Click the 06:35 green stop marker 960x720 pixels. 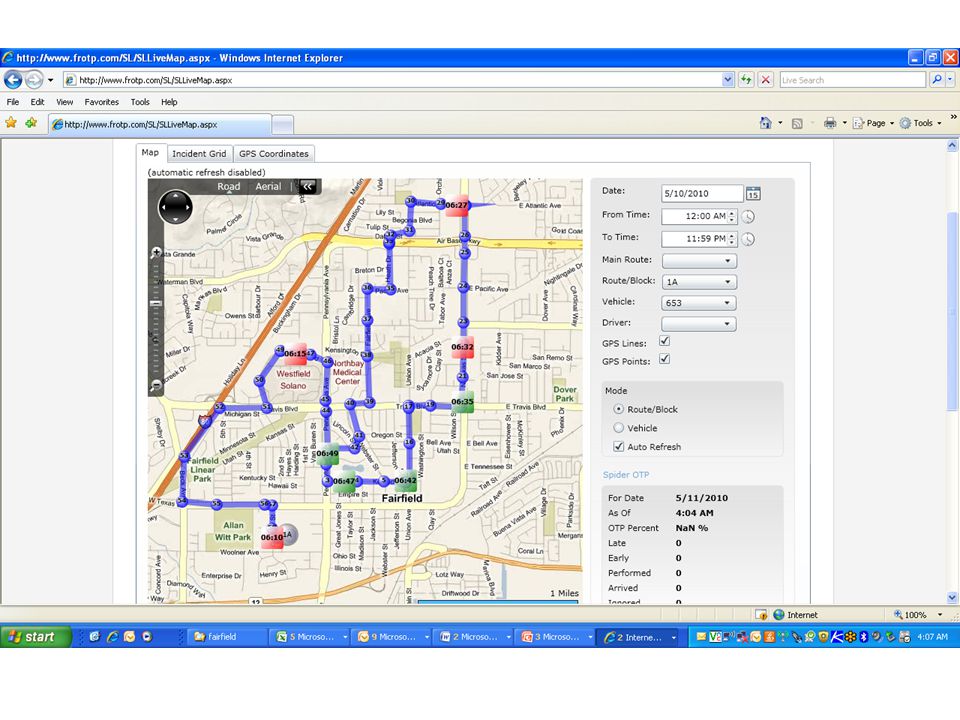point(462,402)
